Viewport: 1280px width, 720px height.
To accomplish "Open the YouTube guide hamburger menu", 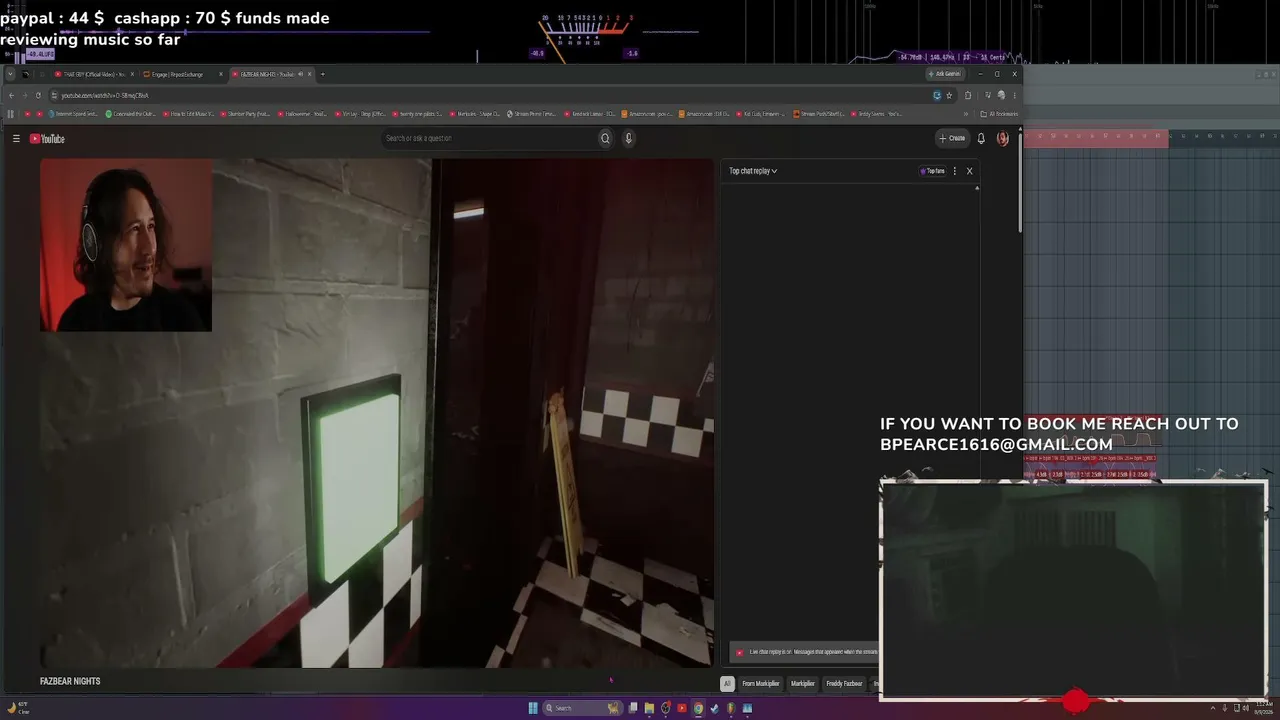I will pyautogui.click(x=16, y=139).
